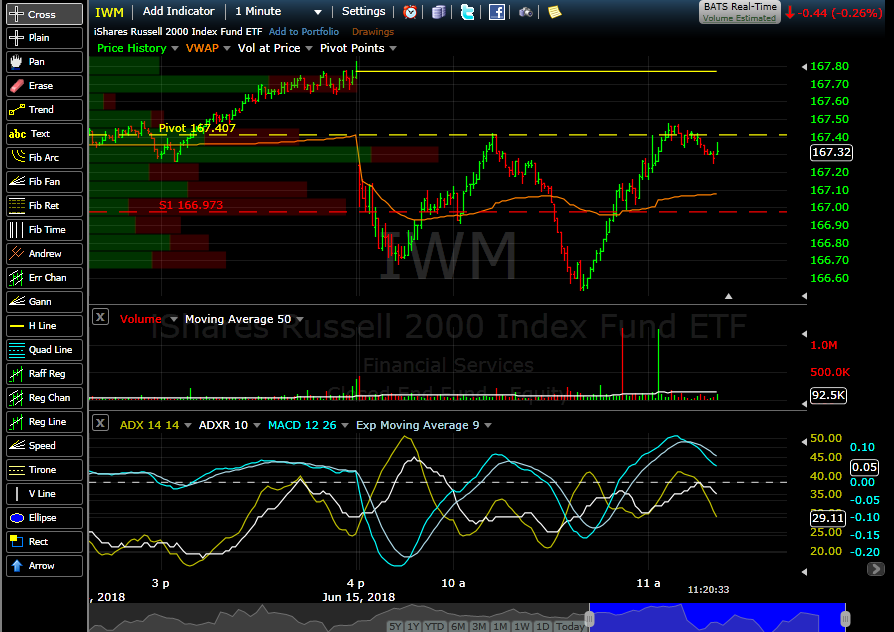Pick the Gann fan tool
Viewport: 894px width, 632px height.
(43, 302)
